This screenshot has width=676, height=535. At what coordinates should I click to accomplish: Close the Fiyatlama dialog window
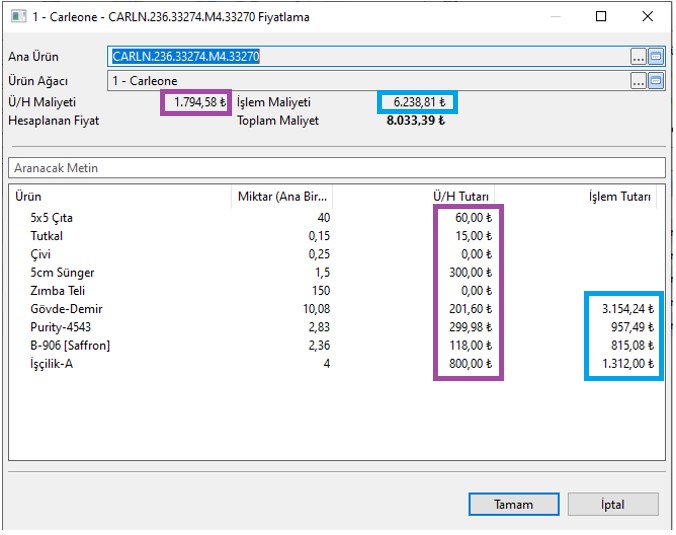tap(647, 17)
